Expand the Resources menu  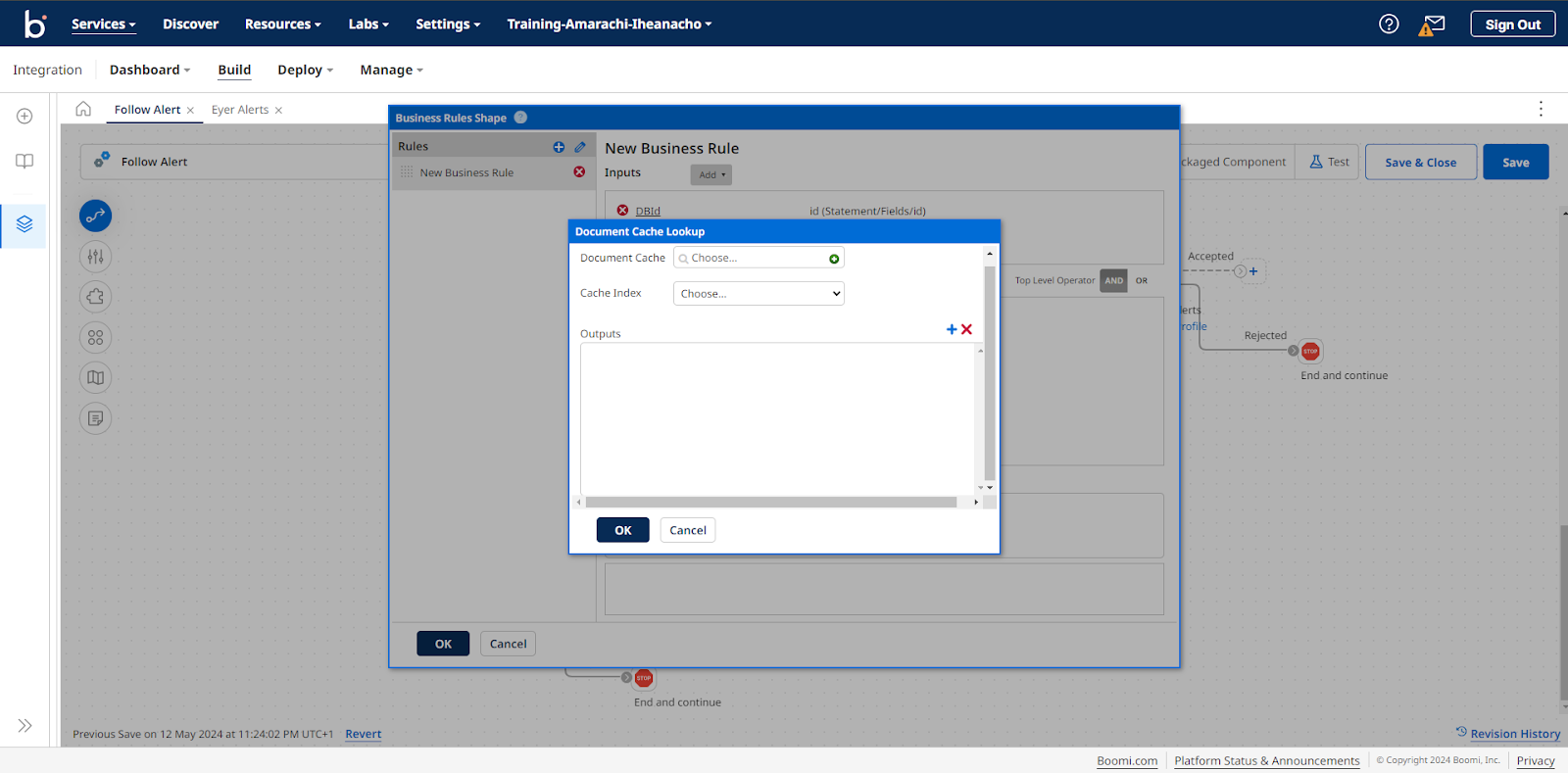point(282,24)
